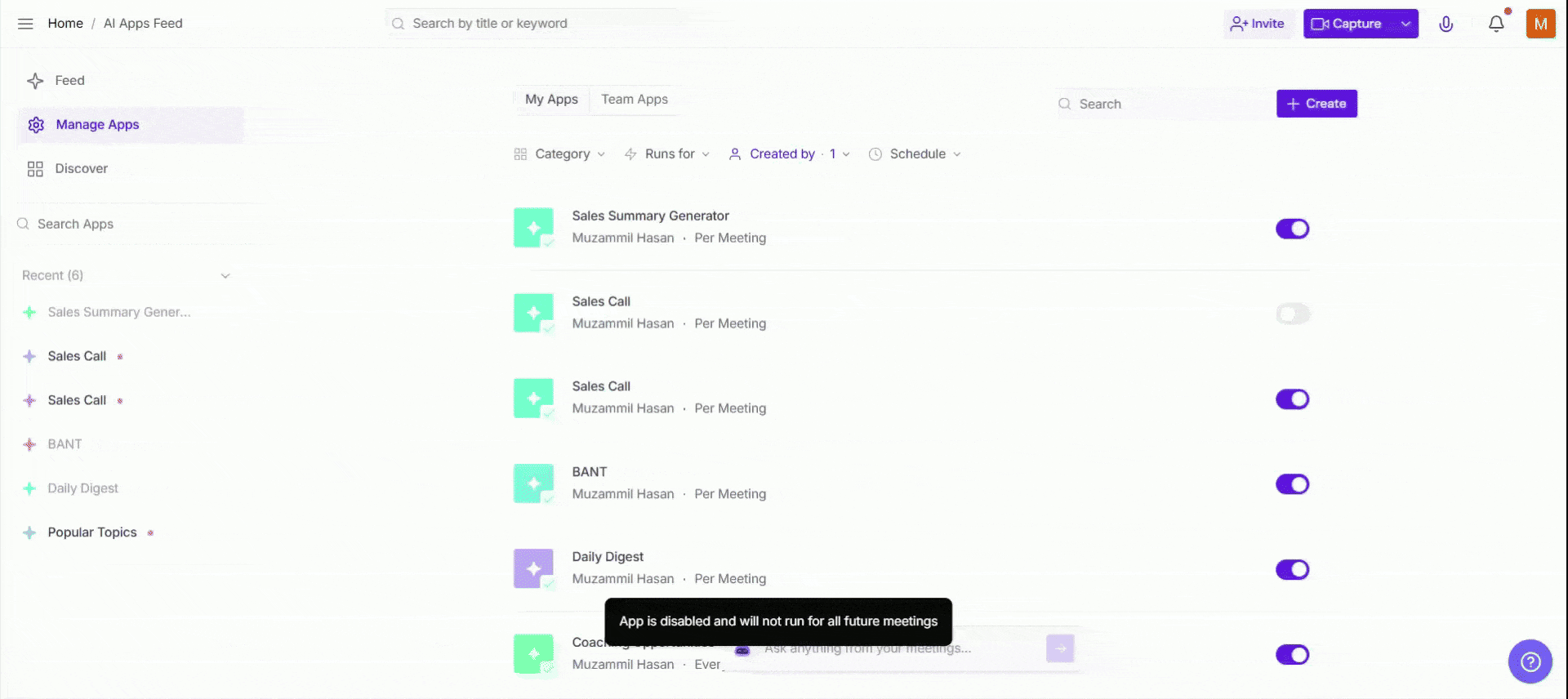Open the notifications bell
The image size is (1568, 699).
tap(1496, 24)
